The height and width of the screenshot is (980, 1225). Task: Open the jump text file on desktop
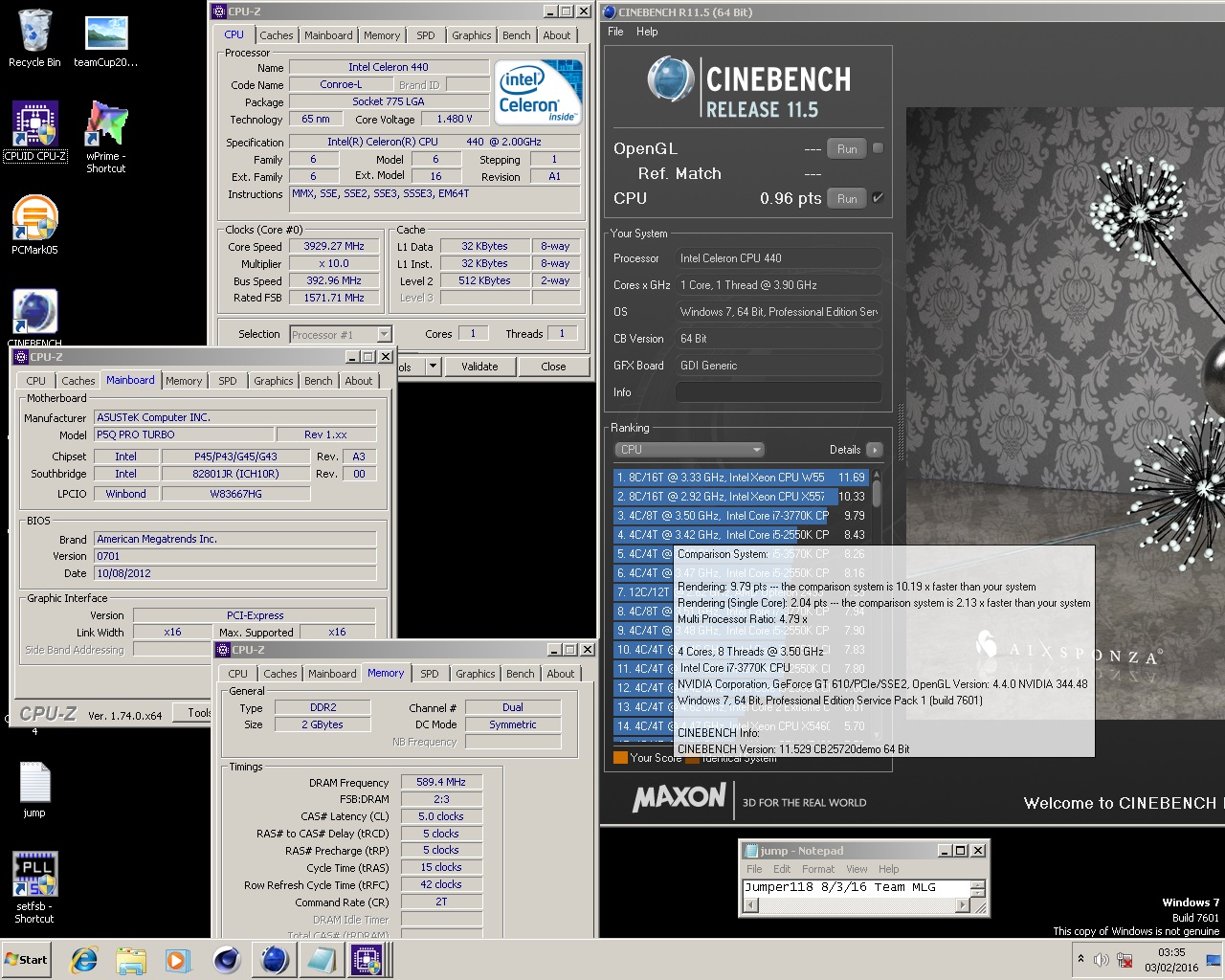pyautogui.click(x=34, y=790)
